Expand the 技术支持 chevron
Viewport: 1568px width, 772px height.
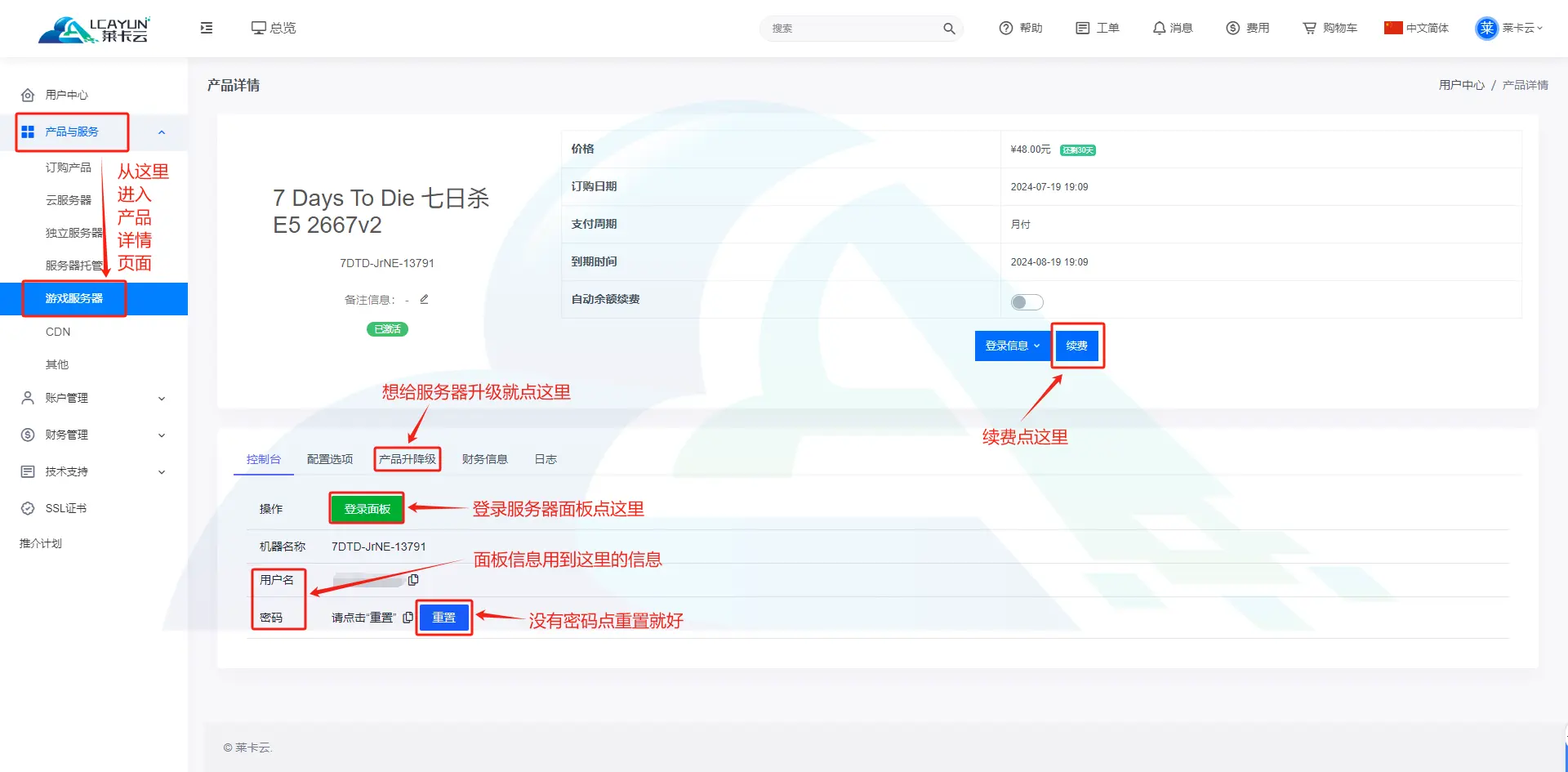(162, 472)
